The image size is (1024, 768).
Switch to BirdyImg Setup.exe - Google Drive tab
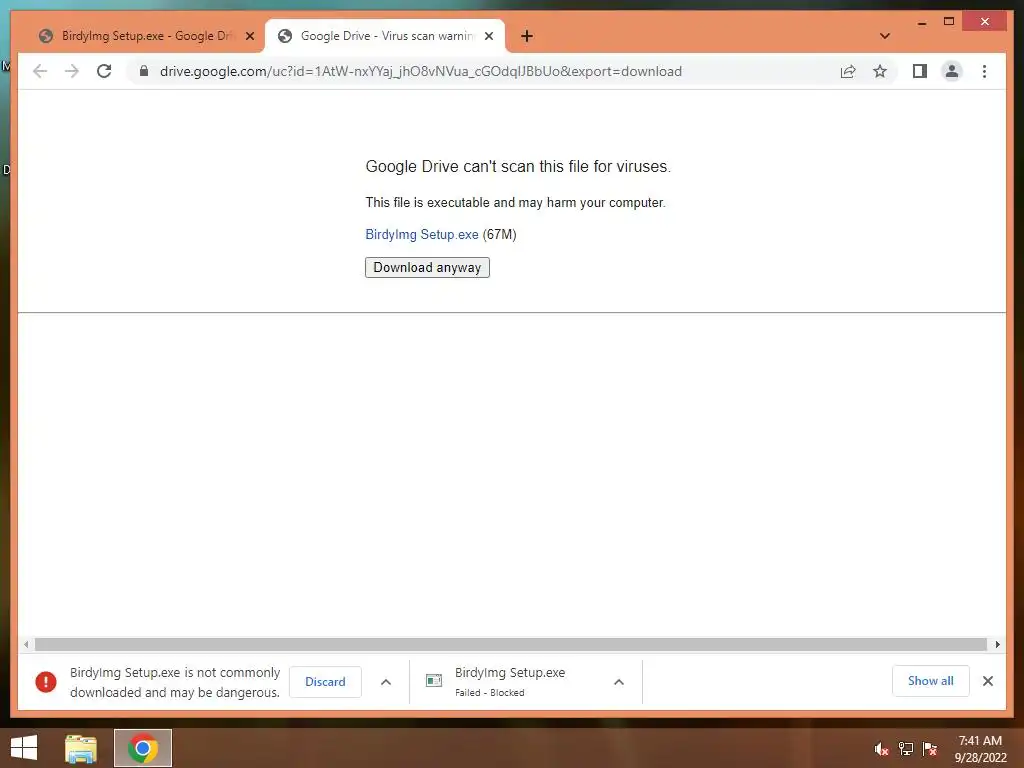coord(145,36)
